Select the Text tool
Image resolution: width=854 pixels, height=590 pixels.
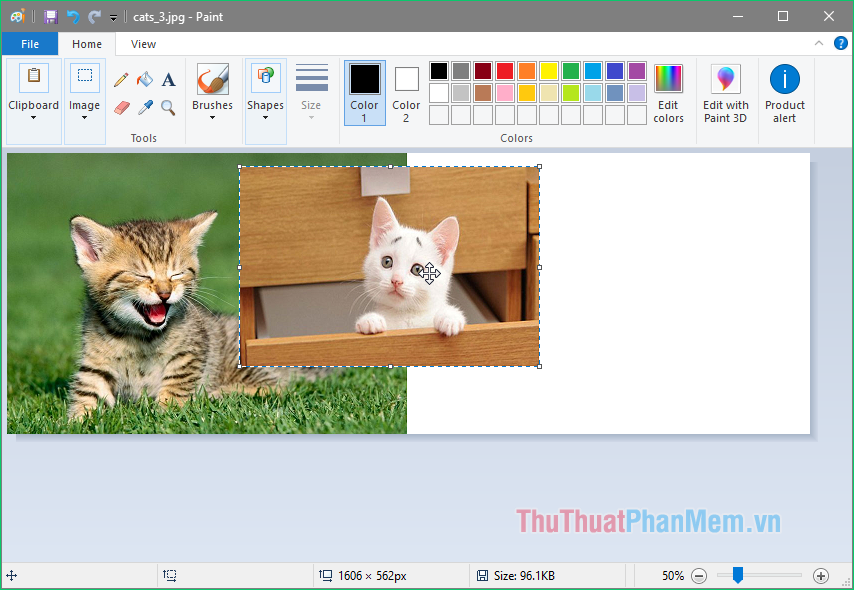[x=168, y=79]
